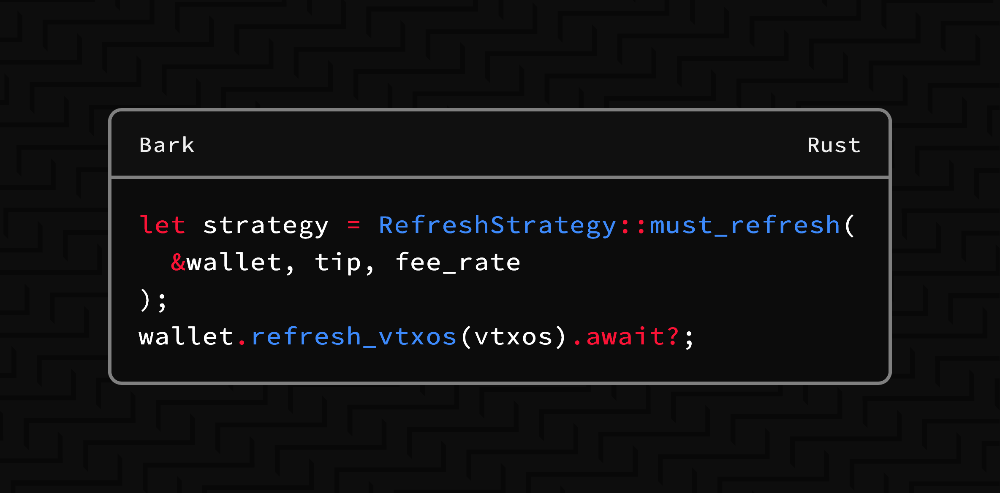
Task: Select the fee_rate argument
Action: click(458, 263)
